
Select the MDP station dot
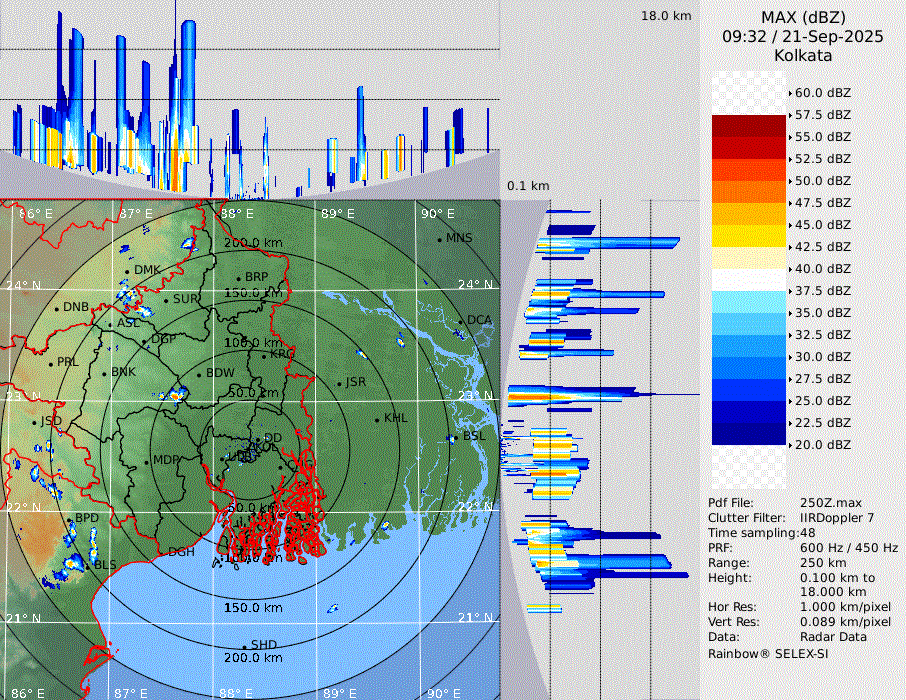coord(147,461)
